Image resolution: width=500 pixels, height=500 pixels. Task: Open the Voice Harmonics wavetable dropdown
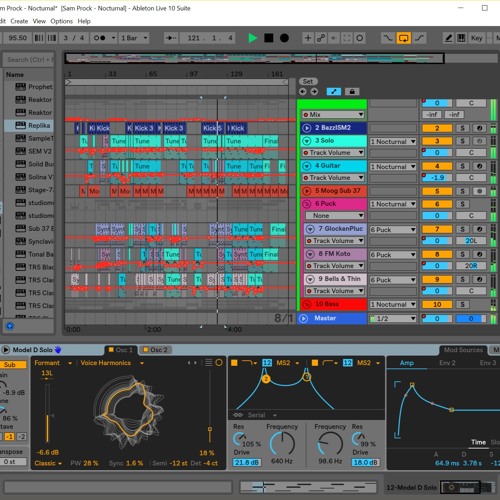pos(112,363)
